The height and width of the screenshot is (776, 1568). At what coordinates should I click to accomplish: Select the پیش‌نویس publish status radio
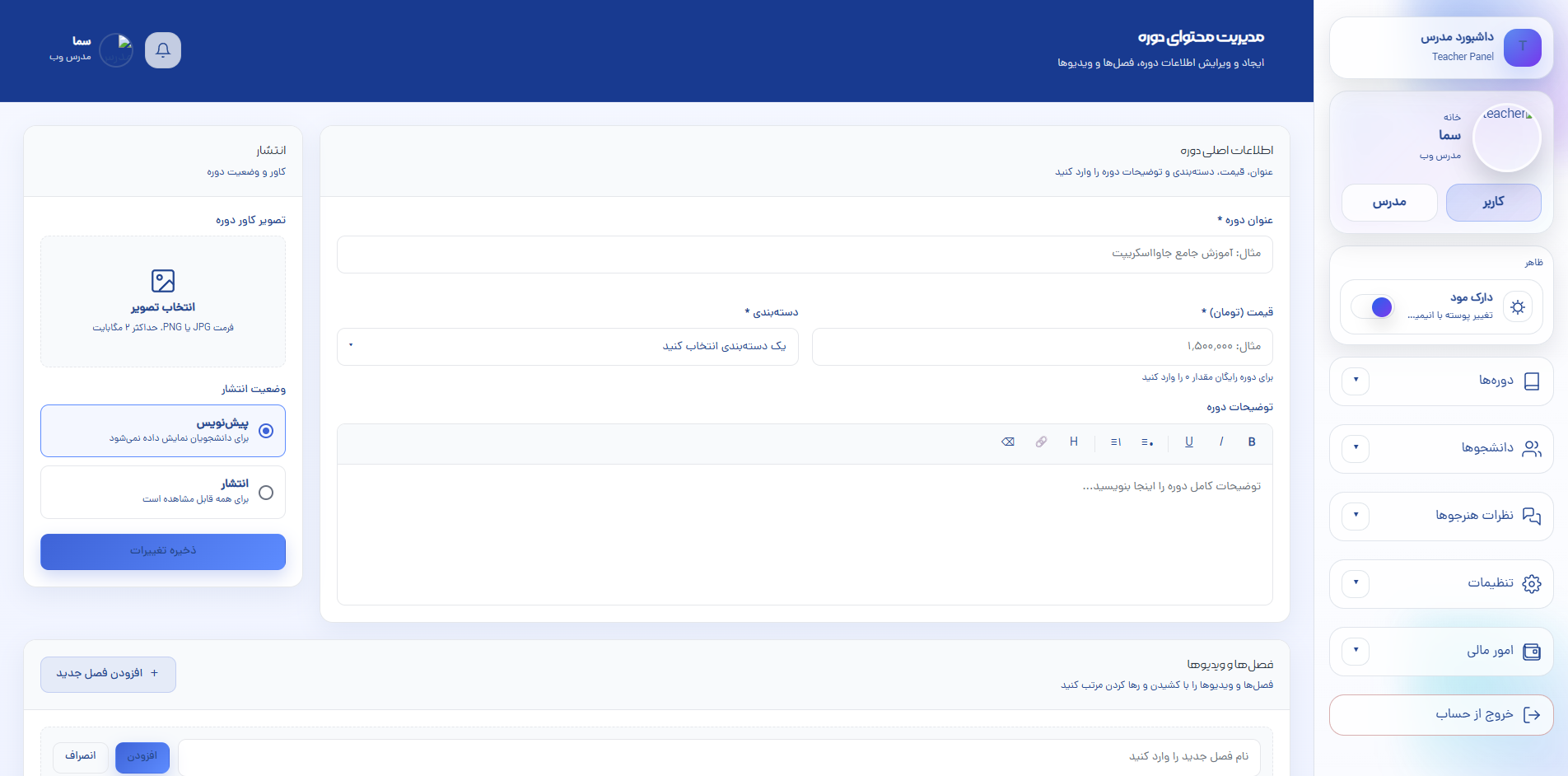click(266, 431)
